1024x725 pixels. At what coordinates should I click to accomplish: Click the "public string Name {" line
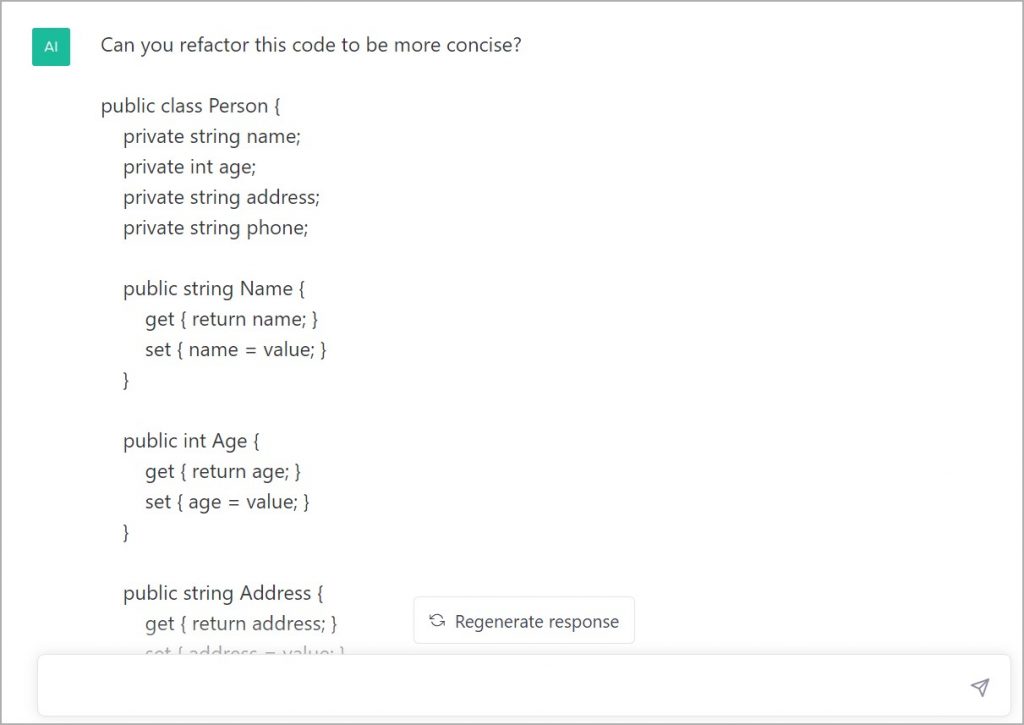coord(214,289)
